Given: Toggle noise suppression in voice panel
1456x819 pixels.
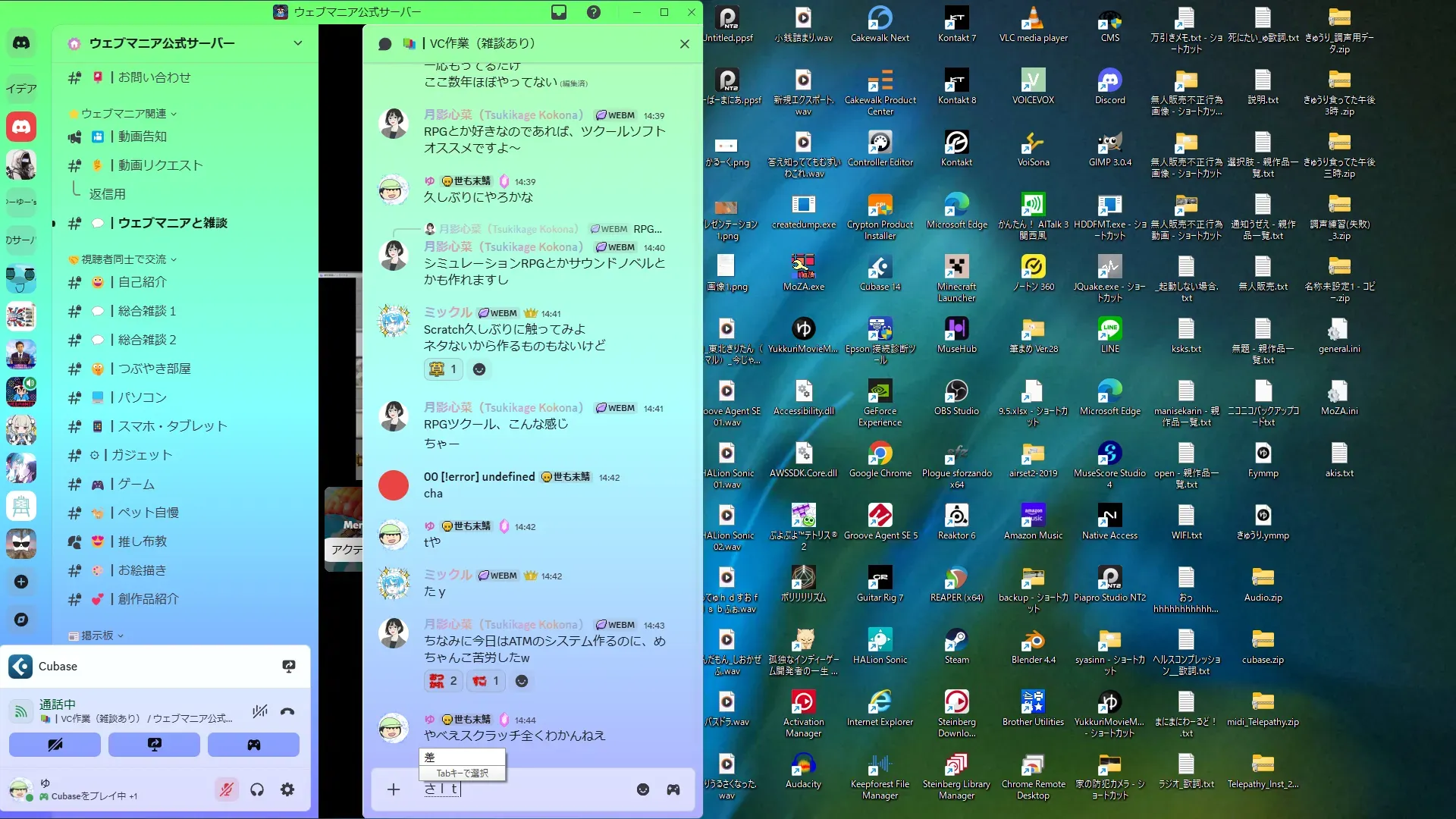Looking at the screenshot, I should coord(260,711).
